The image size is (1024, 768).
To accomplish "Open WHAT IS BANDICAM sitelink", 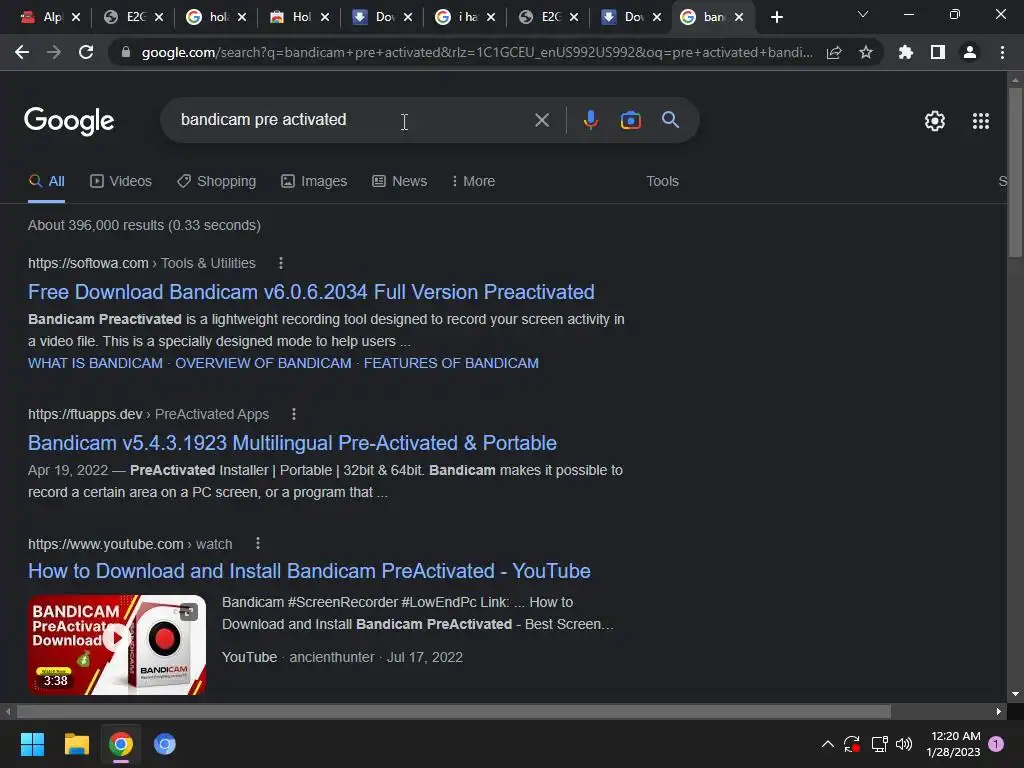I will click(95, 363).
